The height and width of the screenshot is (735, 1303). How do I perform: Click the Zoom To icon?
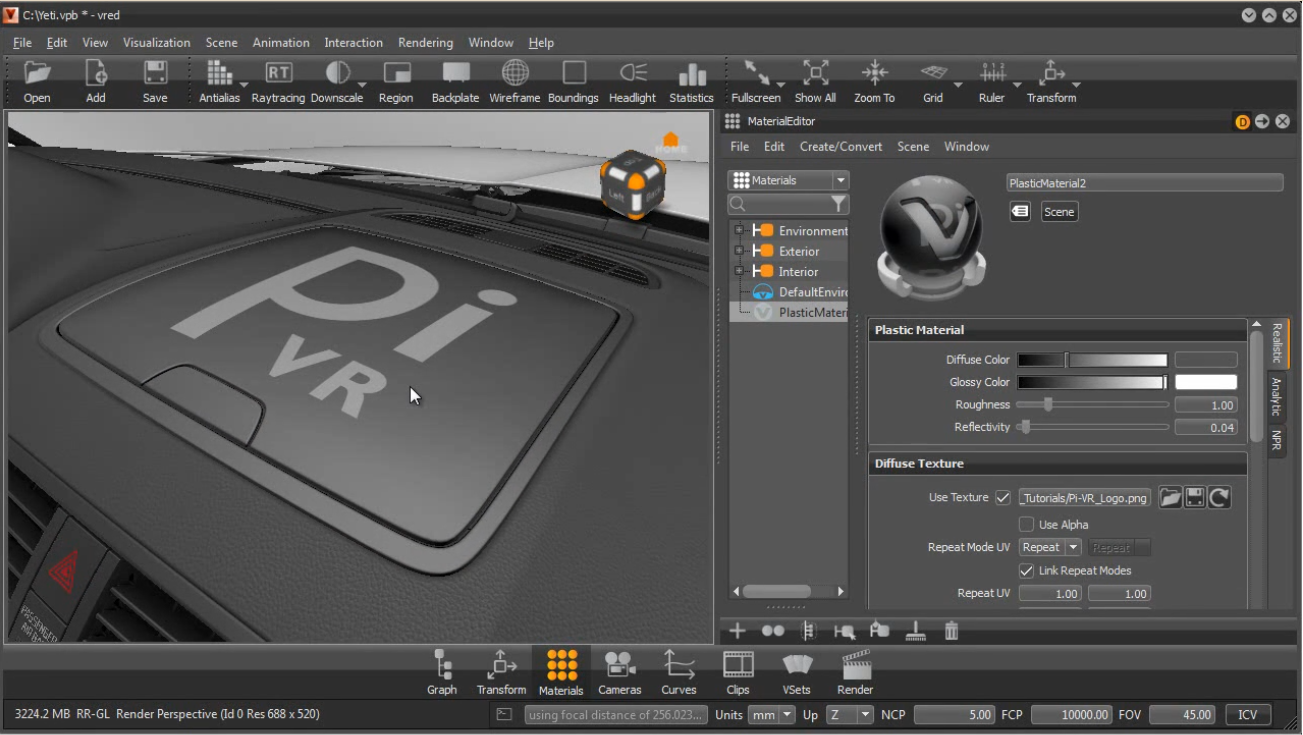coord(874,73)
